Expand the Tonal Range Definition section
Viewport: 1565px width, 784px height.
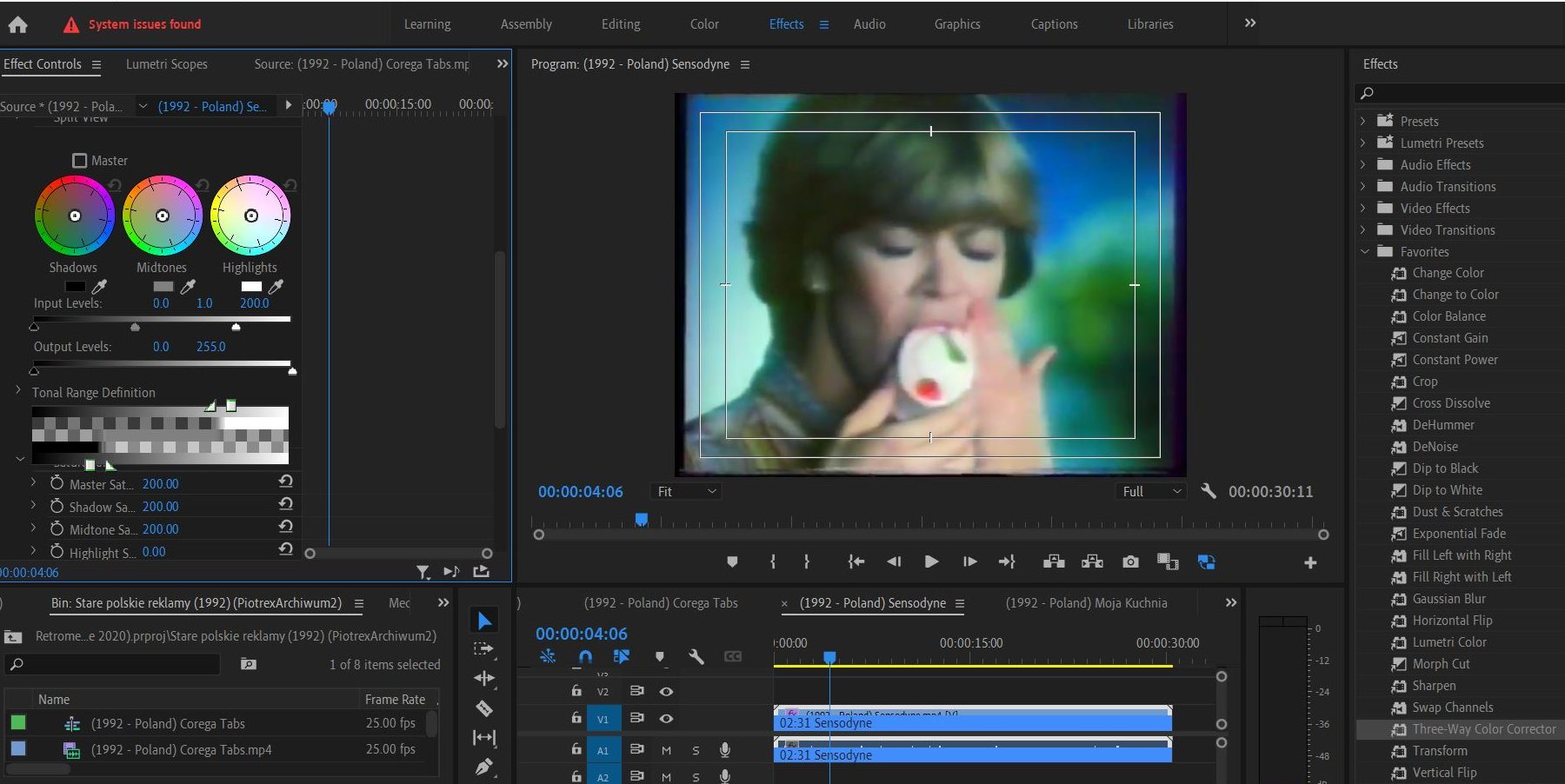[18, 391]
